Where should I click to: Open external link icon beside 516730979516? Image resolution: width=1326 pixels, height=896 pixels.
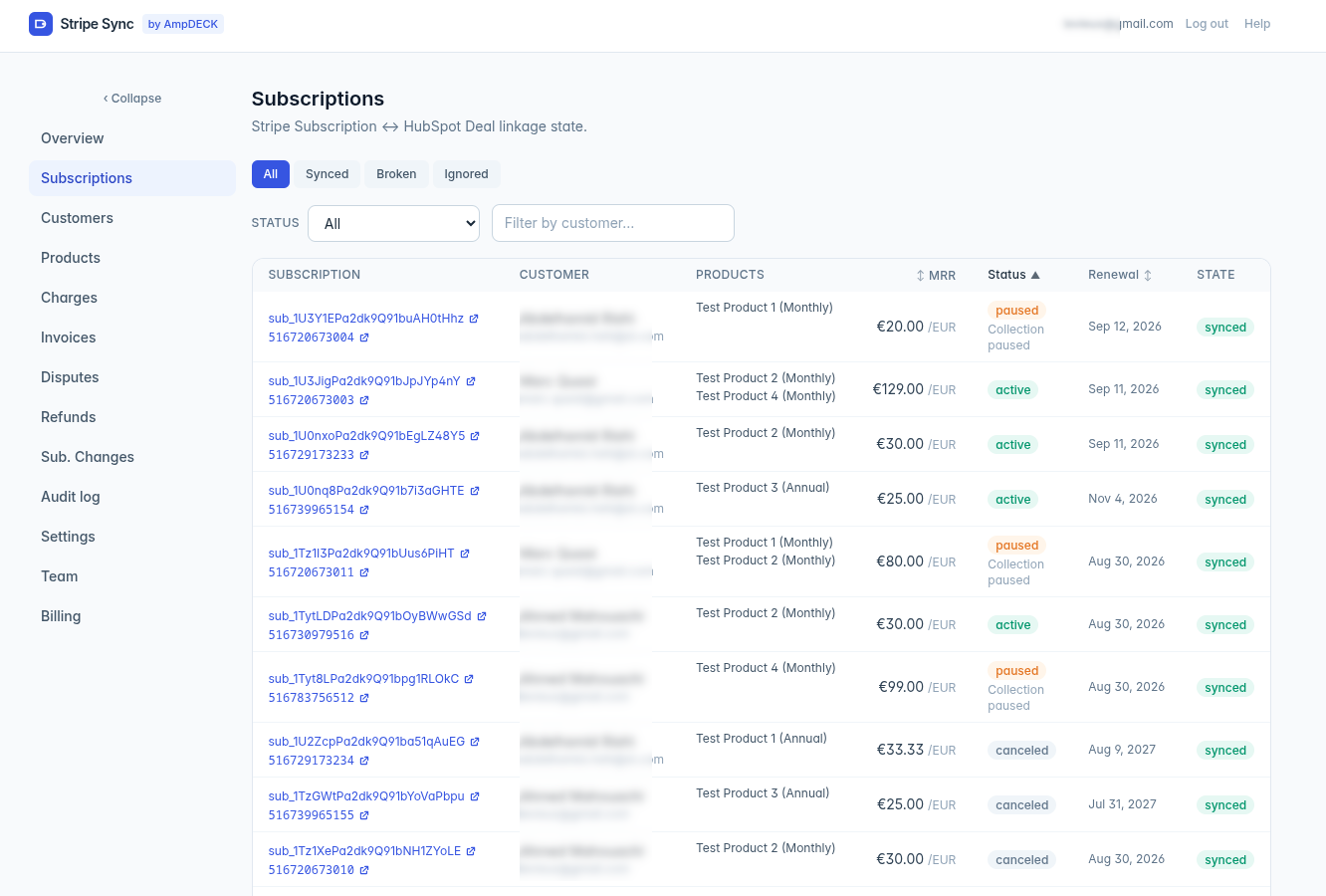pyautogui.click(x=364, y=635)
